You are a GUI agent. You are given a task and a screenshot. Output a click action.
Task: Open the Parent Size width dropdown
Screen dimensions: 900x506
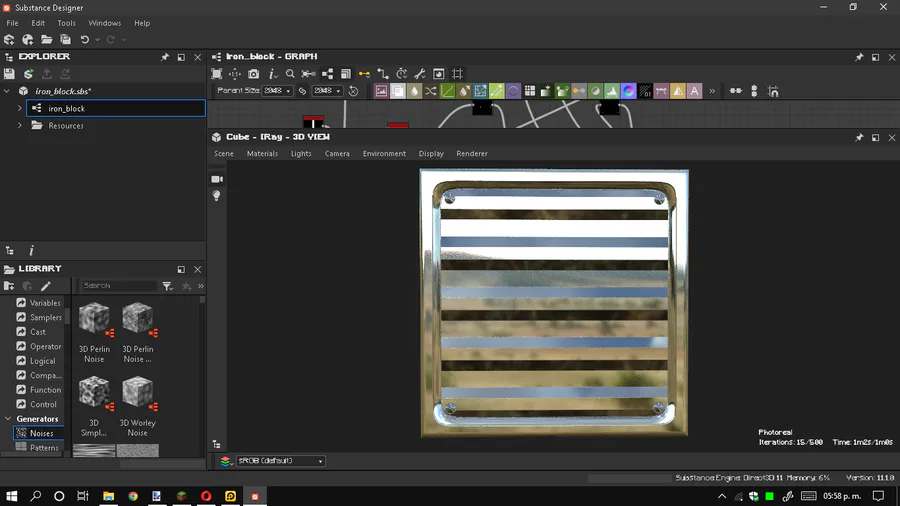tap(277, 91)
